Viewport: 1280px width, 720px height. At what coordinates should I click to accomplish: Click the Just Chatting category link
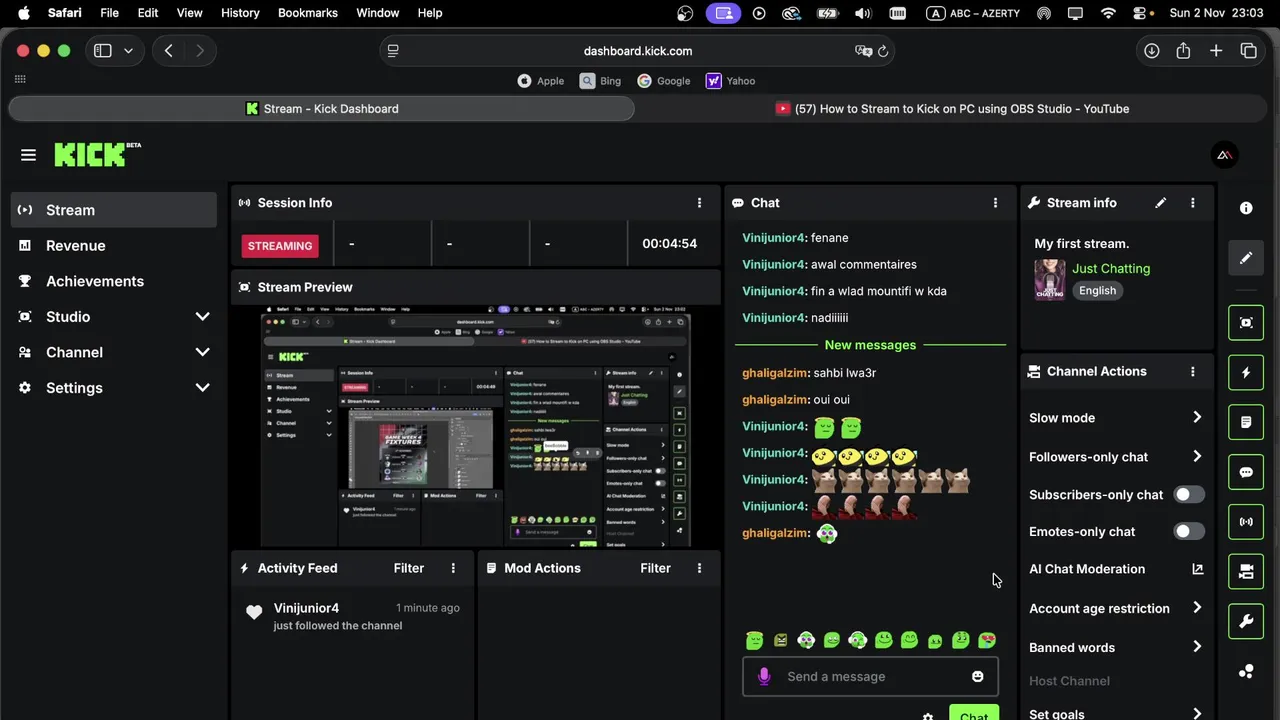click(1111, 269)
